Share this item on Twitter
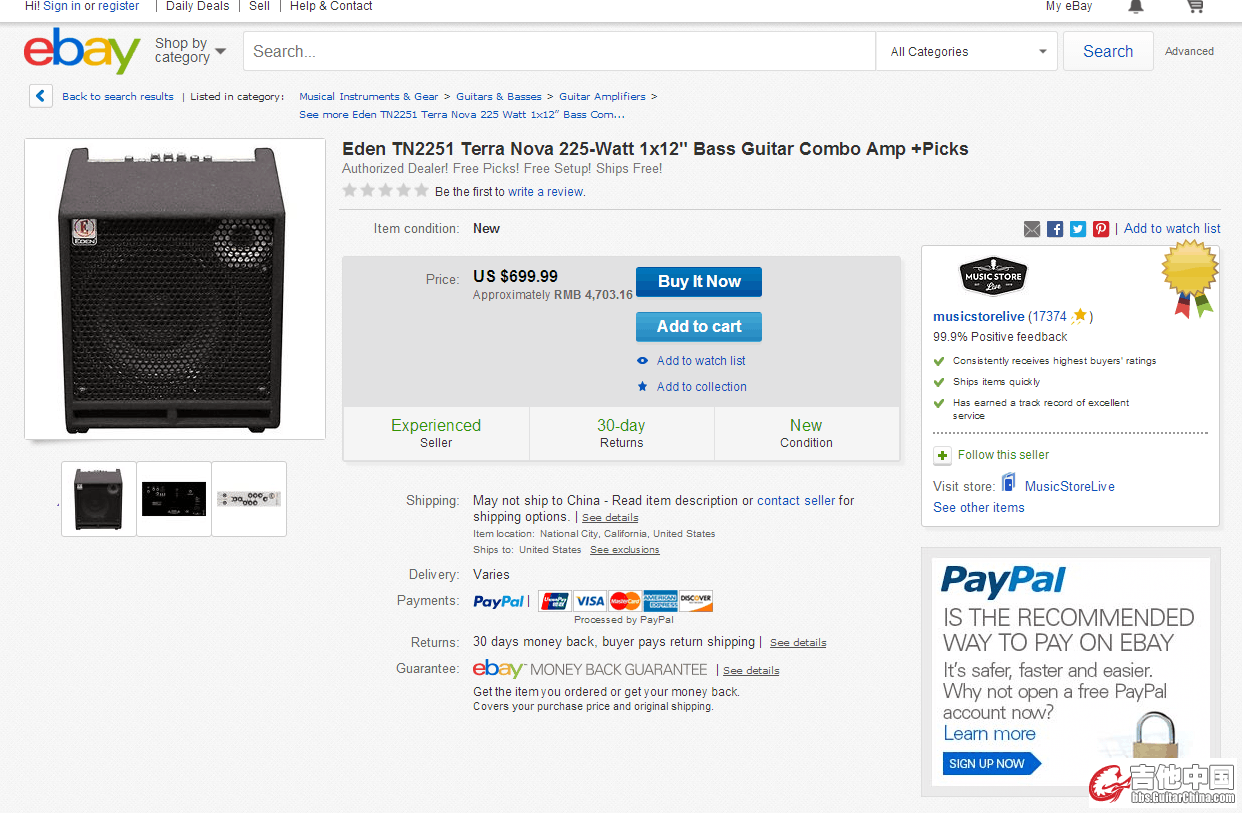This screenshot has height=813, width=1242. coord(1078,229)
